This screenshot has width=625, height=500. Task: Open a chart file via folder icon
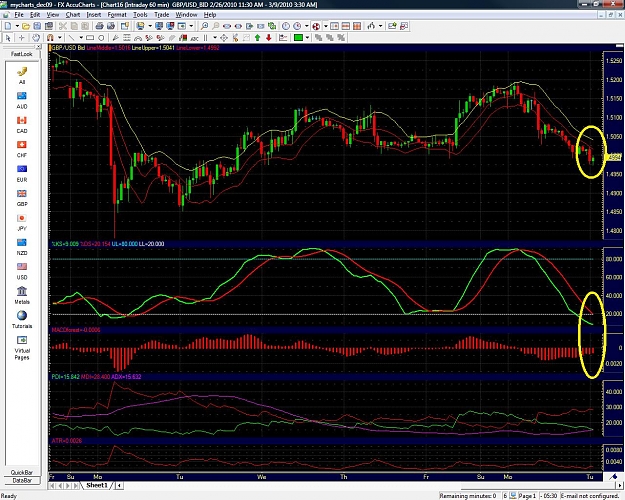pyautogui.click(x=26, y=26)
